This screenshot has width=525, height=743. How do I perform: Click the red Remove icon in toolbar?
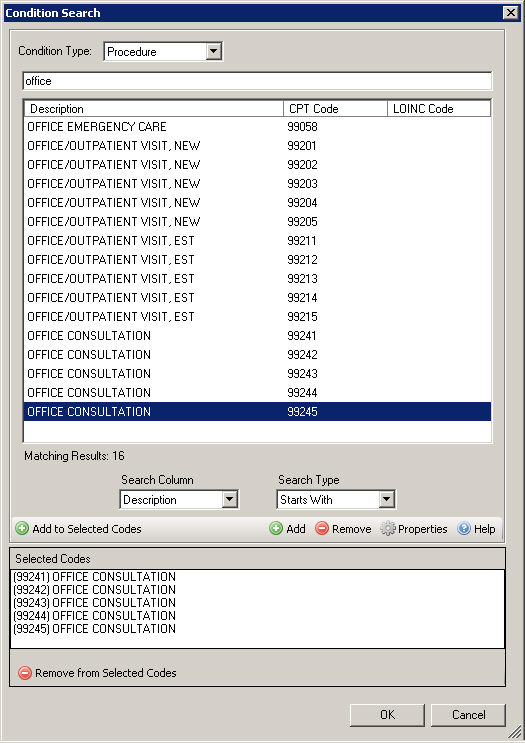pyautogui.click(x=322, y=528)
